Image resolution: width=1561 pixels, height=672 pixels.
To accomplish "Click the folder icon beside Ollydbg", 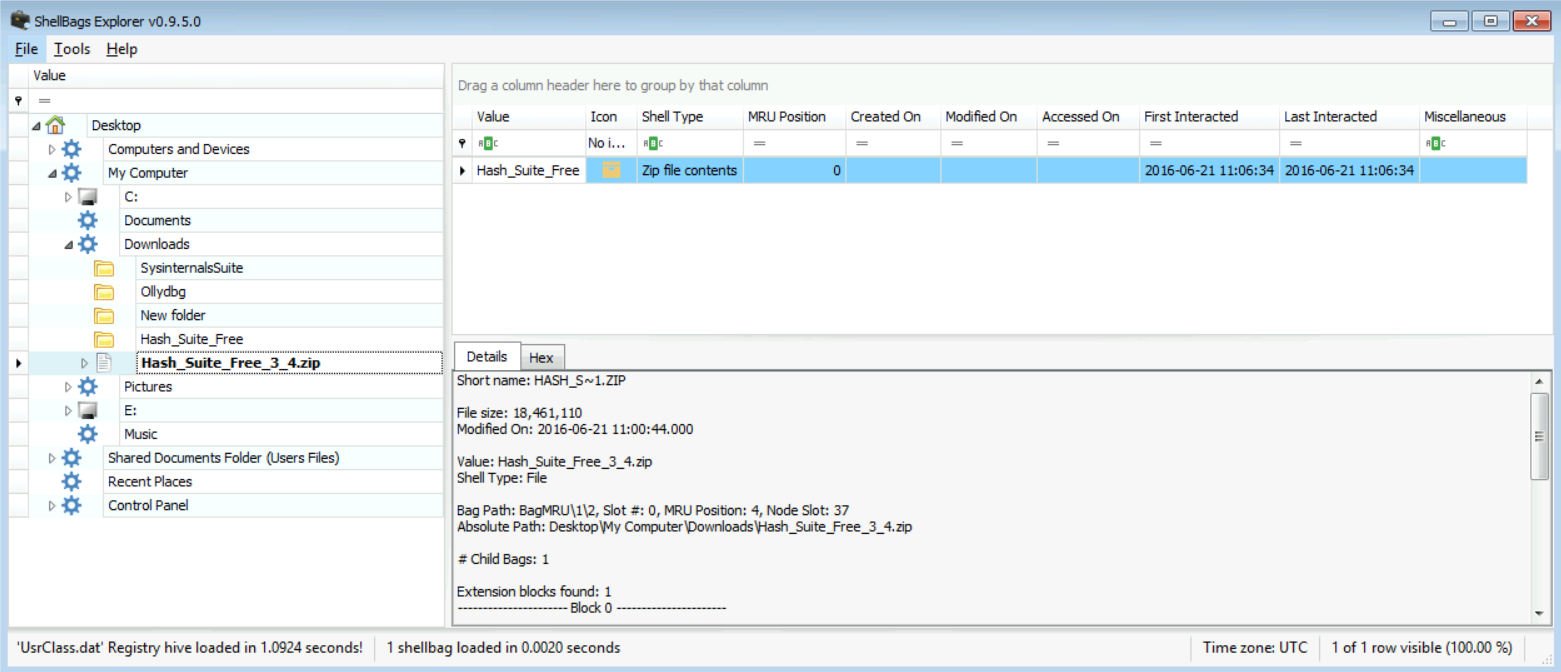I will 104,292.
